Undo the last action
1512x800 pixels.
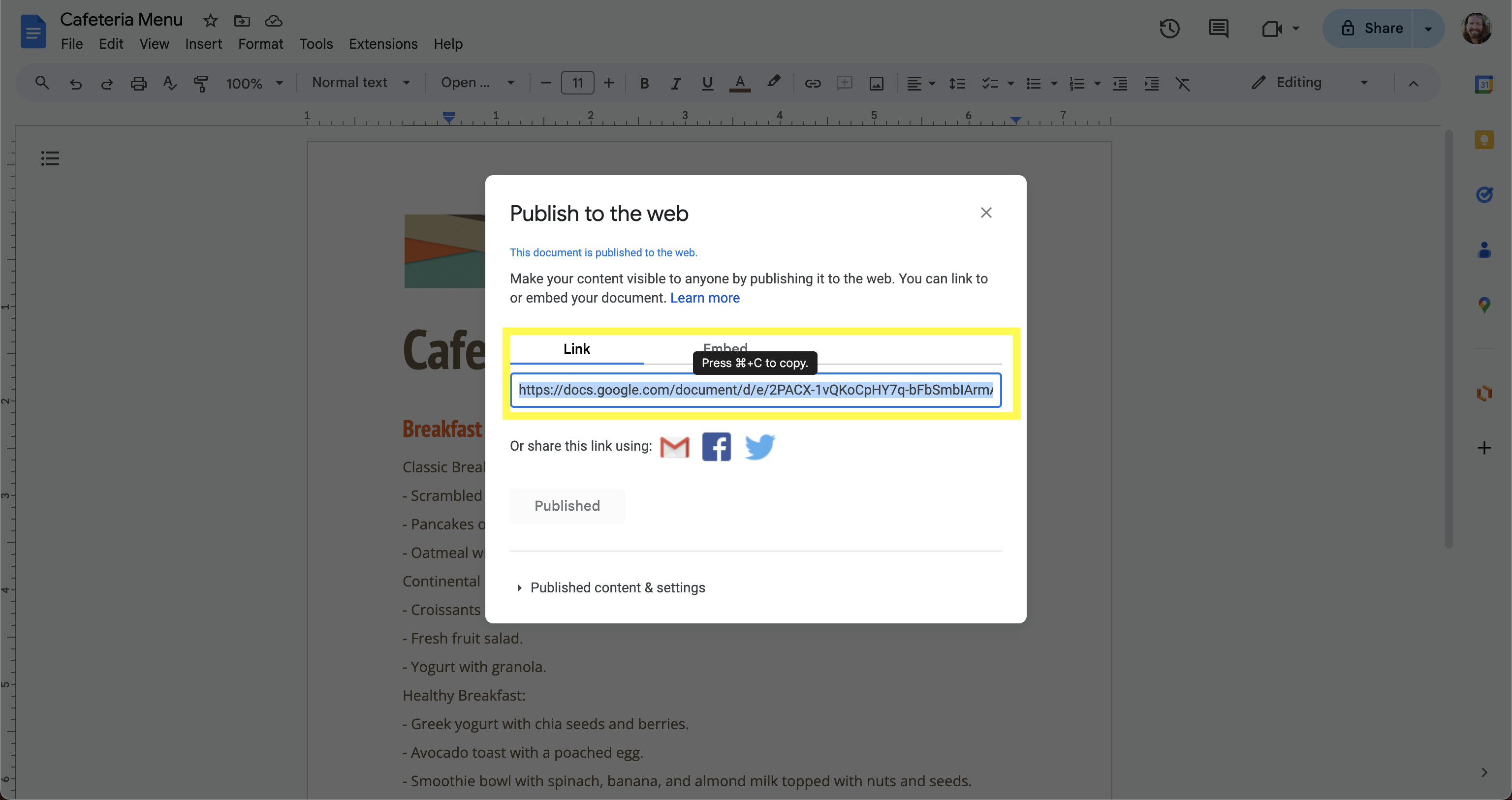75,83
